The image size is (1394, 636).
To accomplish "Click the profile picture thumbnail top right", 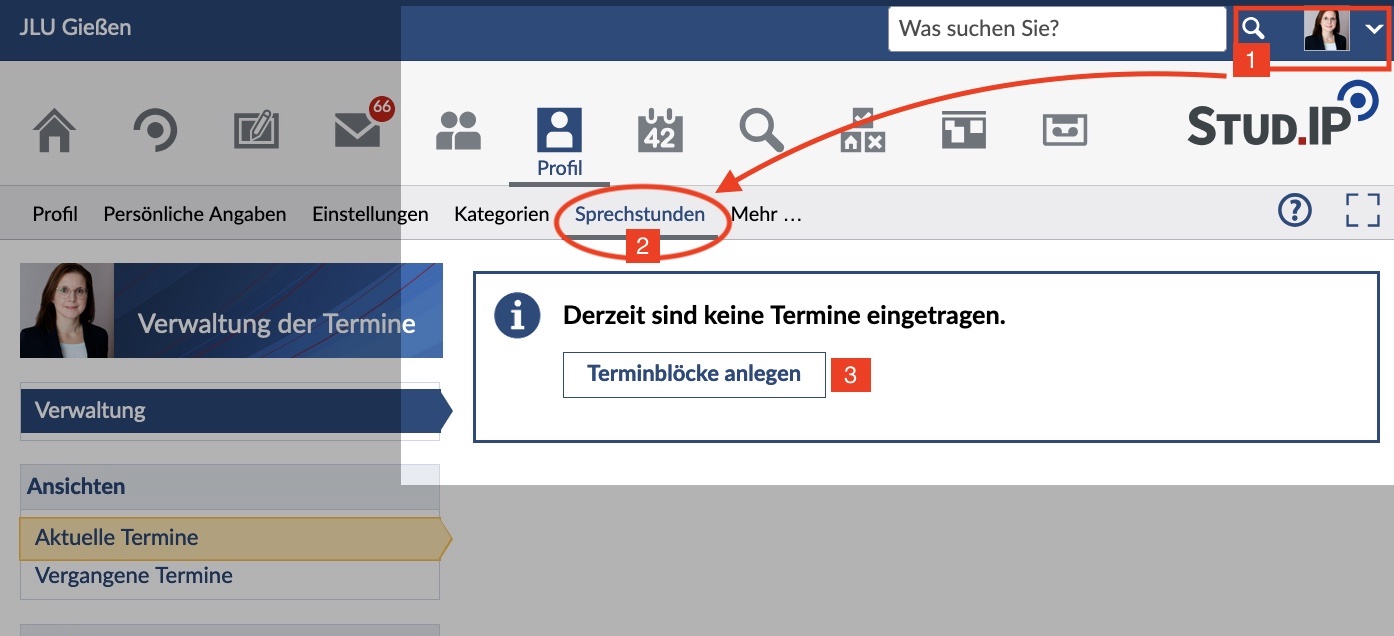I will tap(1326, 29).
